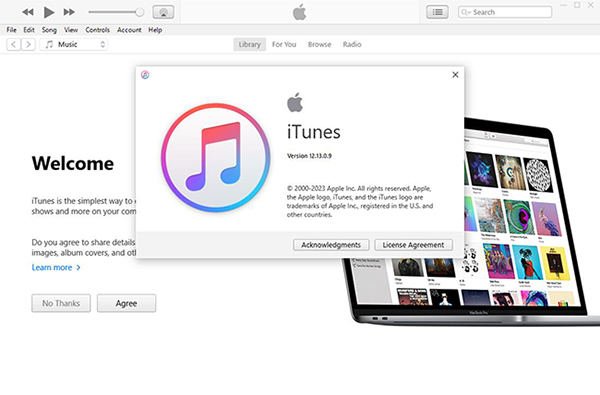Viewport: 600px width, 395px height.
Task: Click the large iTunes music note logo
Action: 215,158
